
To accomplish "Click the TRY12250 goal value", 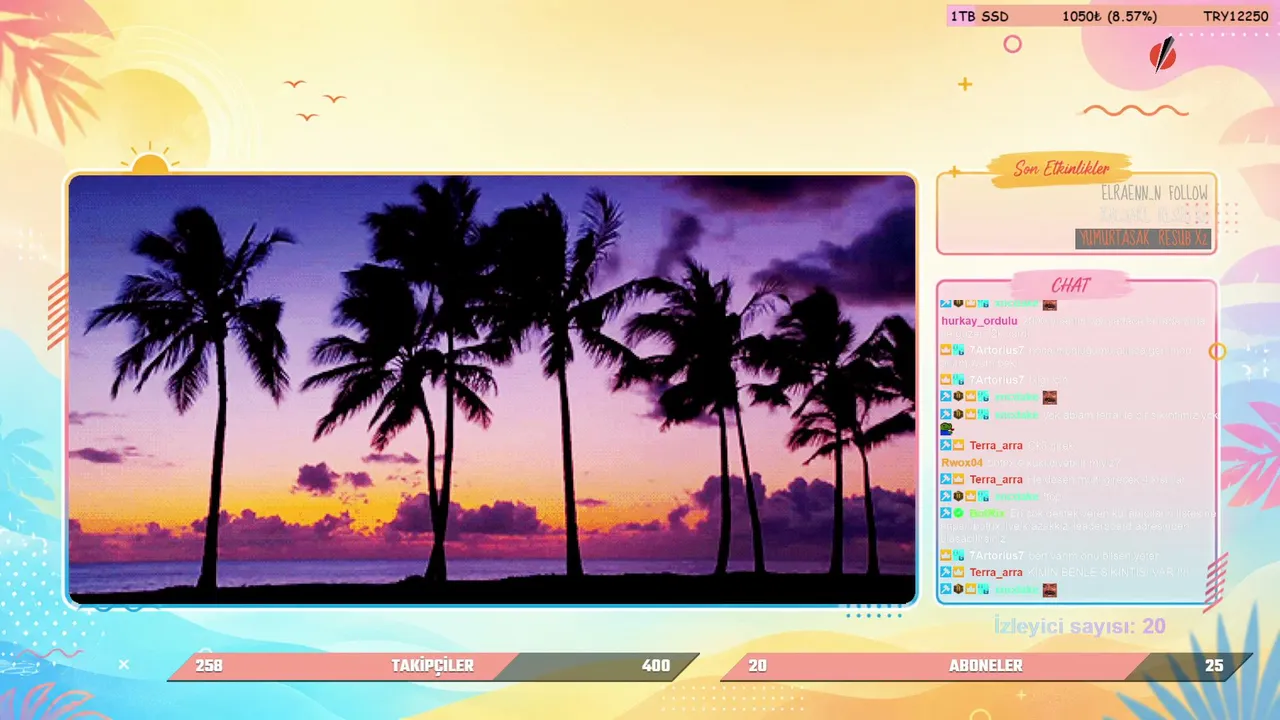I will point(1235,17).
